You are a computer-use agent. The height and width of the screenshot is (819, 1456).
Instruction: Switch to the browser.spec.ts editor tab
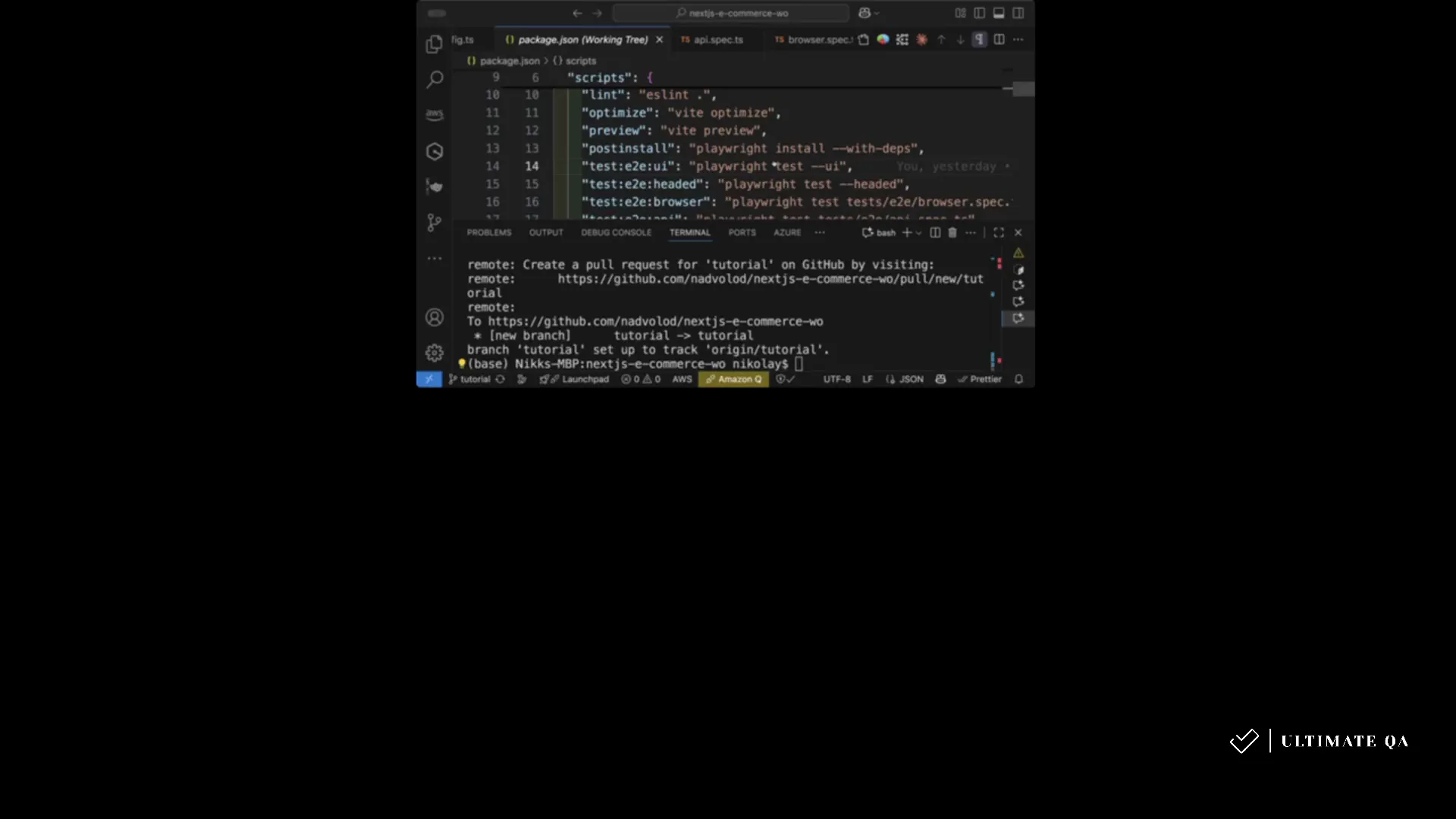point(813,39)
